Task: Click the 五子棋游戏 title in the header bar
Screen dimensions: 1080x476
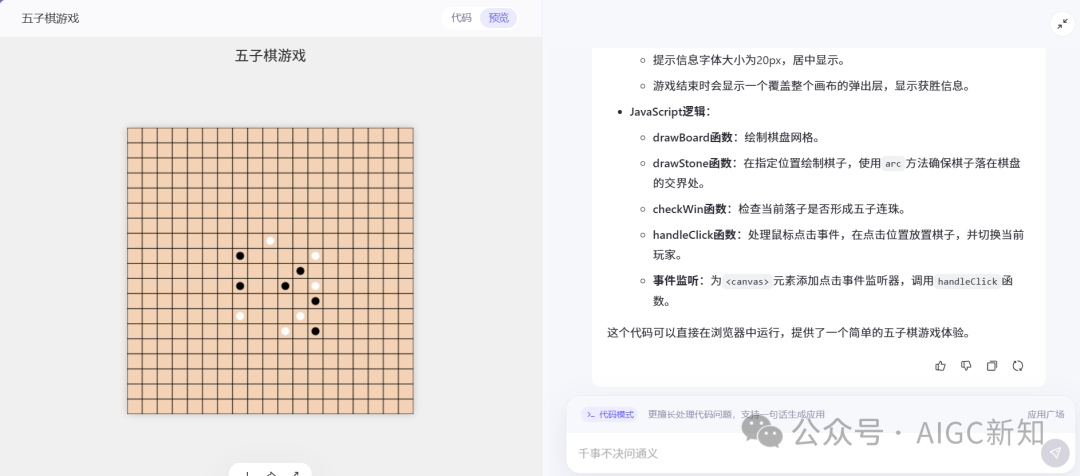Action: (50, 19)
